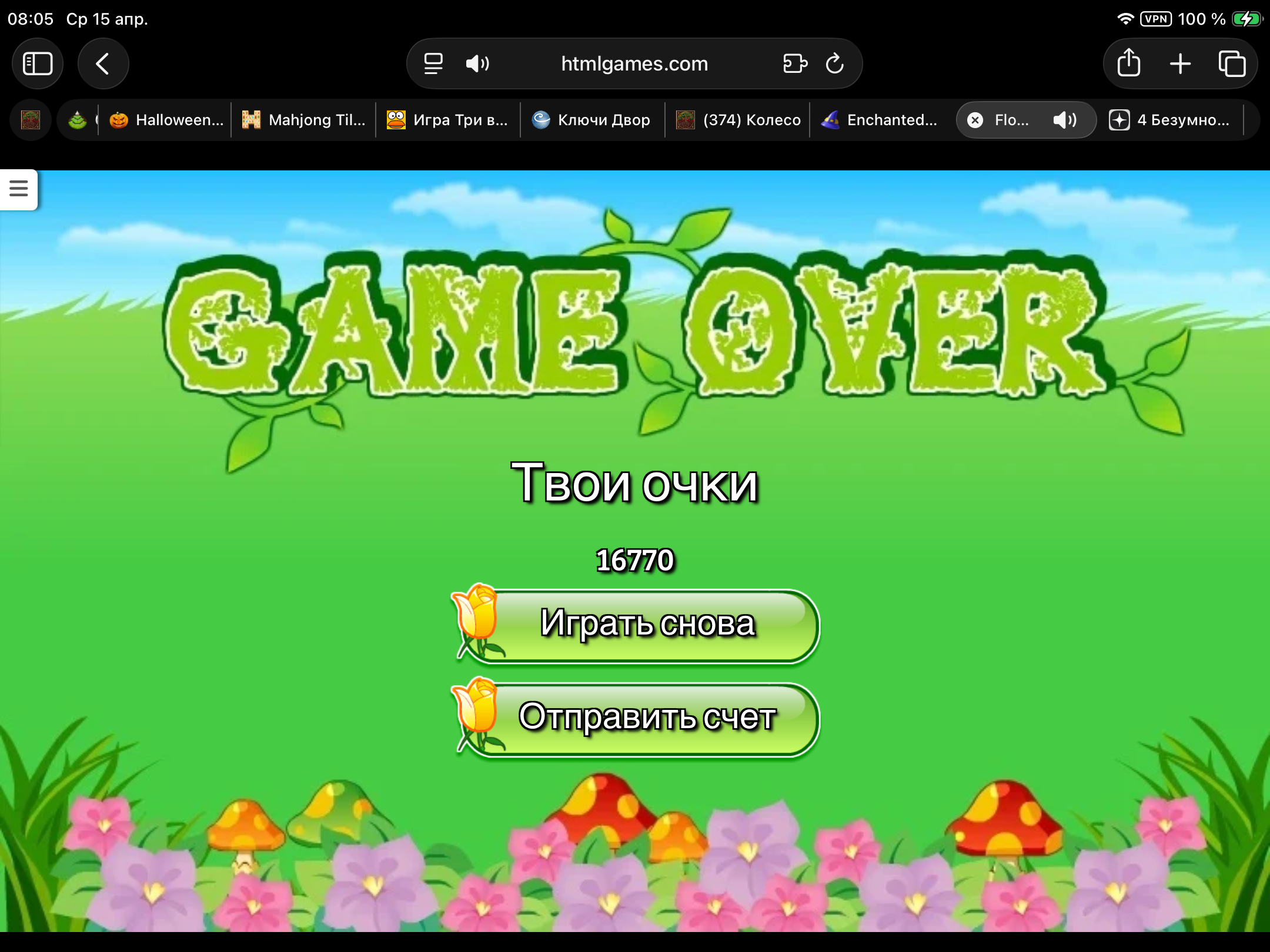Add a new browser tab
Viewport: 1270px width, 952px height.
(1180, 63)
